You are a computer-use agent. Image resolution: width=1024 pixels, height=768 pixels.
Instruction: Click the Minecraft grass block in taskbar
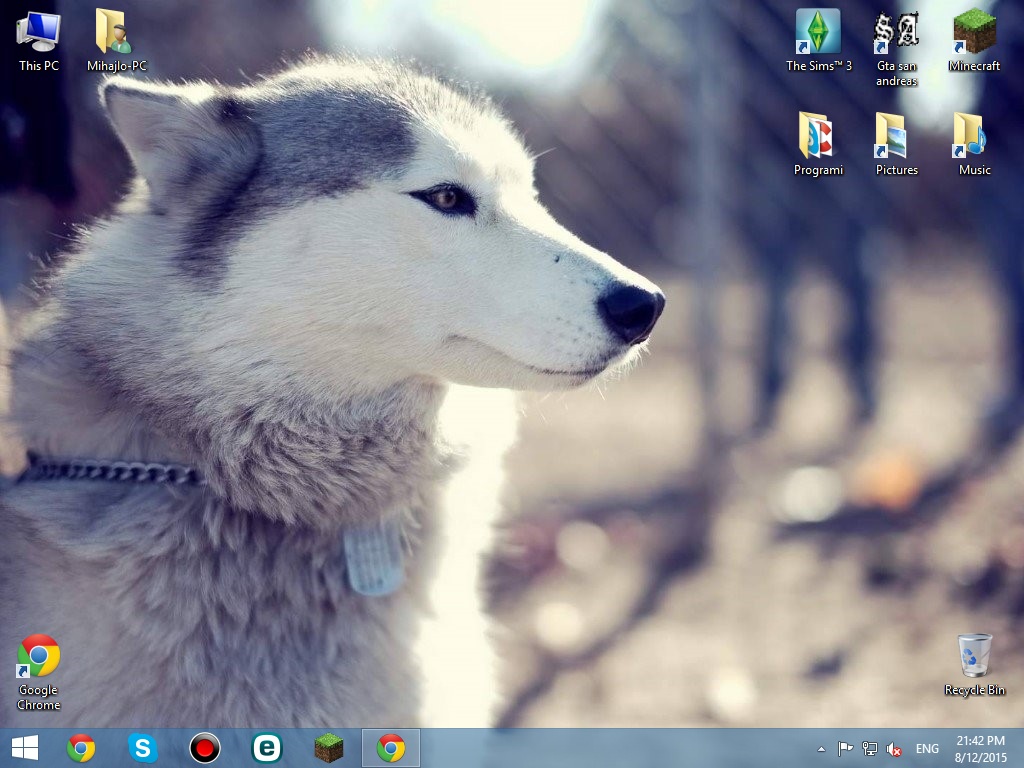pos(329,748)
